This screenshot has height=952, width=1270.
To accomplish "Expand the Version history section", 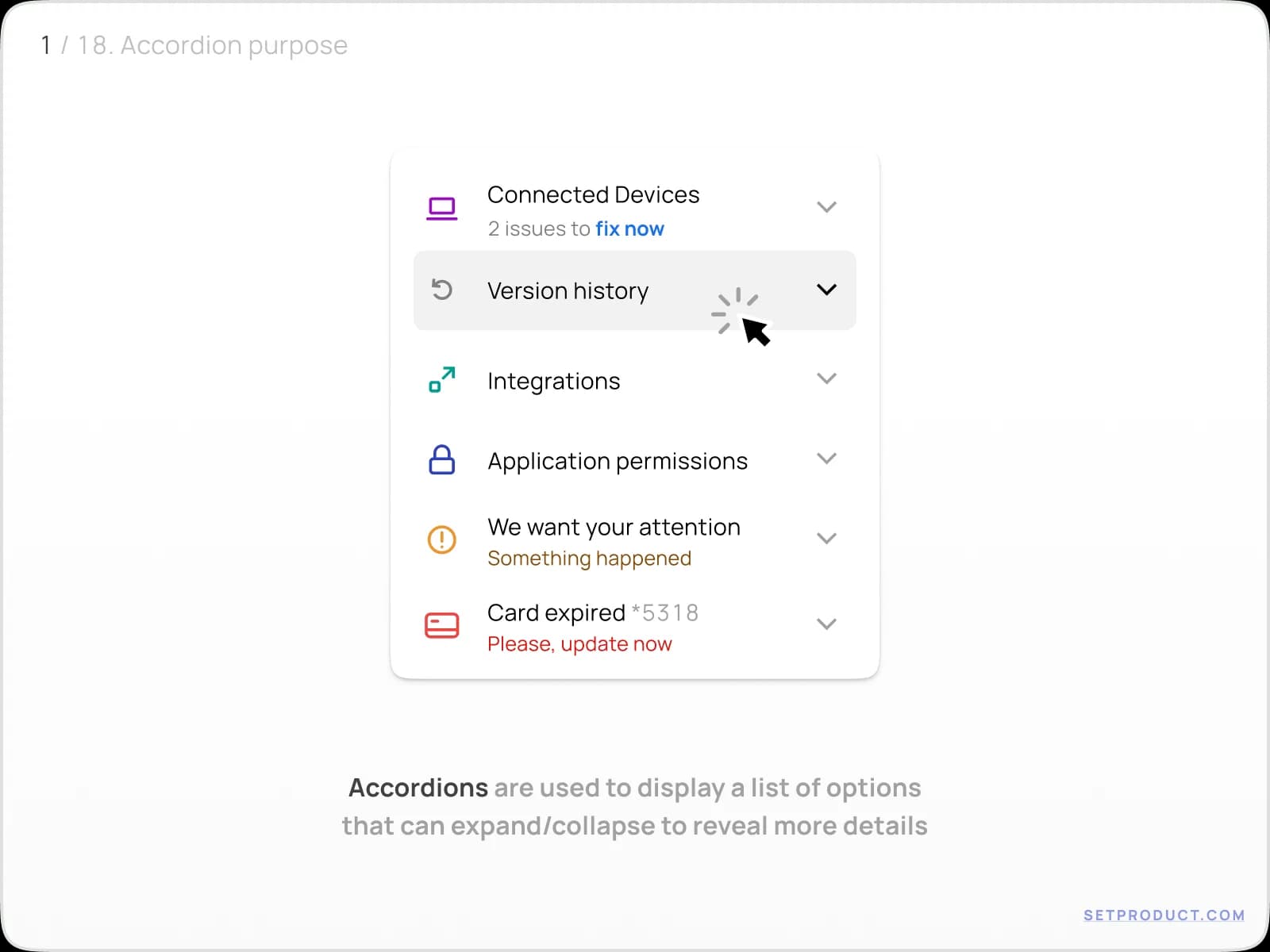I will [x=827, y=290].
